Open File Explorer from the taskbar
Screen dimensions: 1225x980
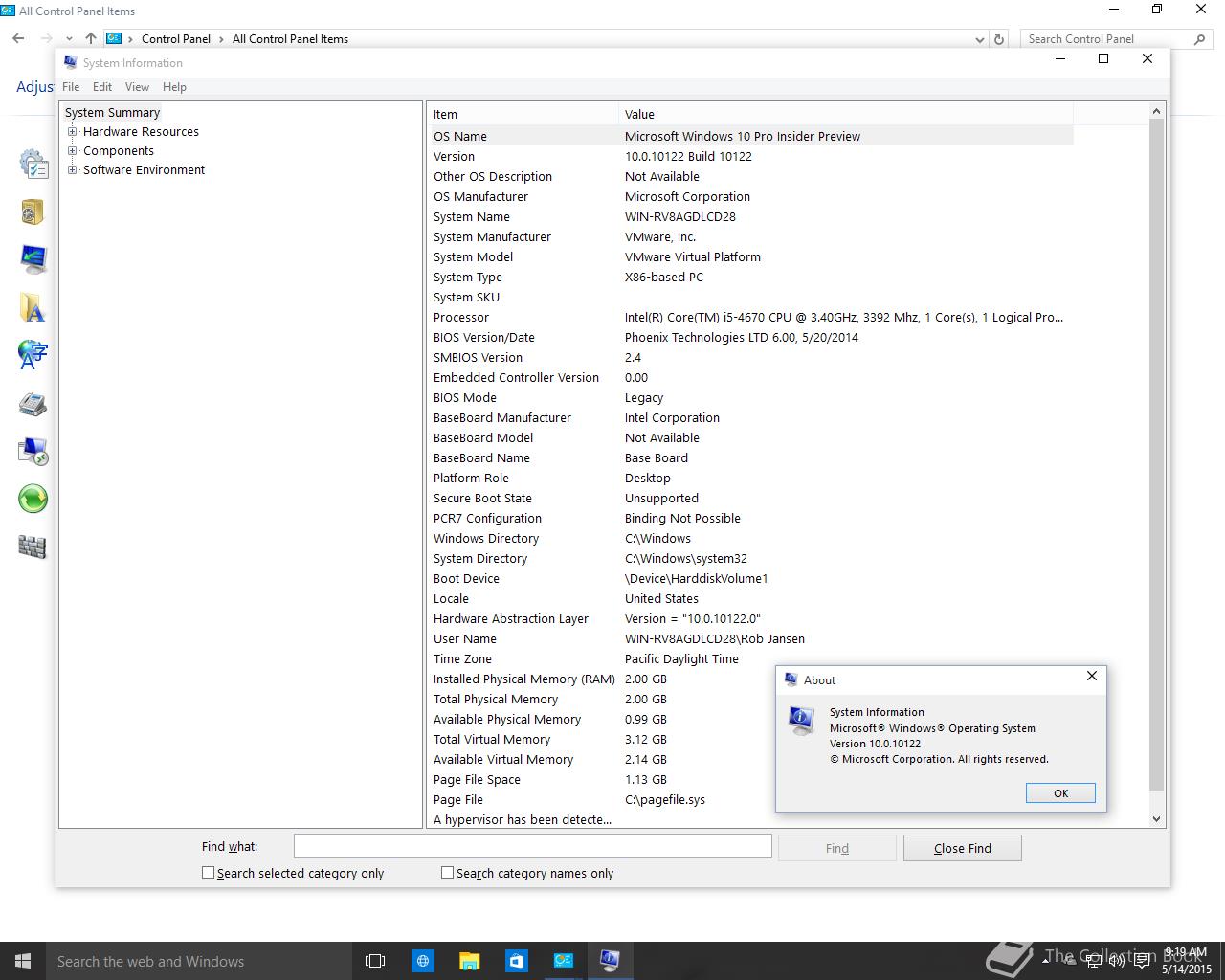(469, 961)
